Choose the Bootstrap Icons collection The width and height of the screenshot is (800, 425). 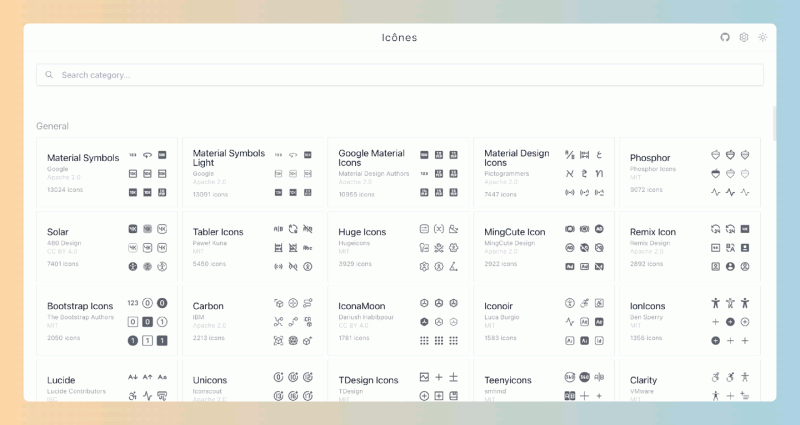pyautogui.click(x=107, y=320)
